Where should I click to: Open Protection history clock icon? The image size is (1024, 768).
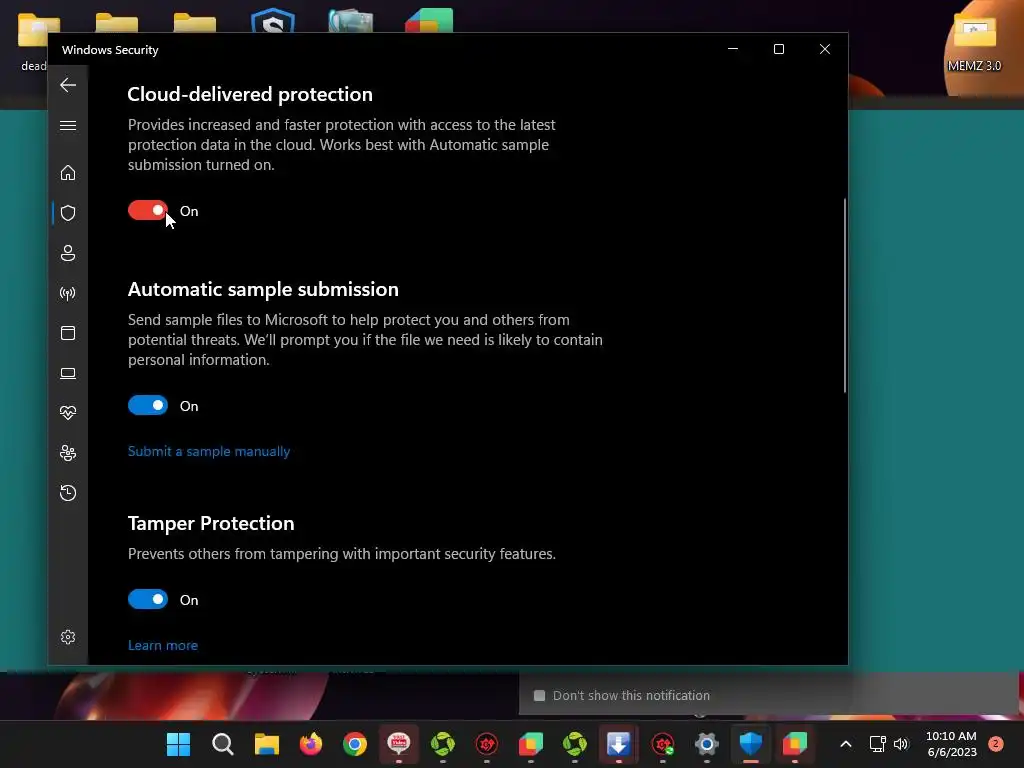(68, 493)
